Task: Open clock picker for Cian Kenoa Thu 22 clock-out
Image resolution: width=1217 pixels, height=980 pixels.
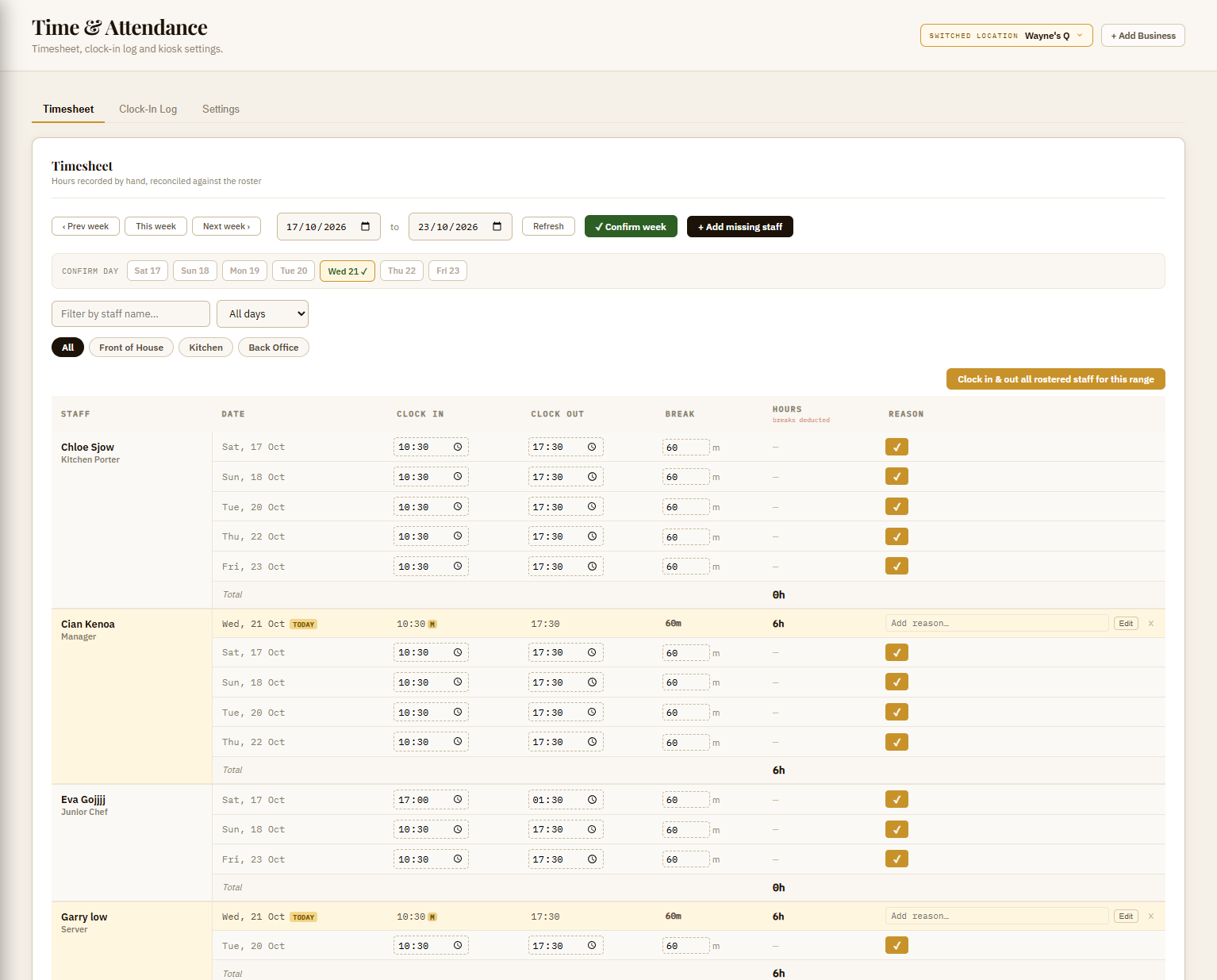Action: [x=592, y=743]
